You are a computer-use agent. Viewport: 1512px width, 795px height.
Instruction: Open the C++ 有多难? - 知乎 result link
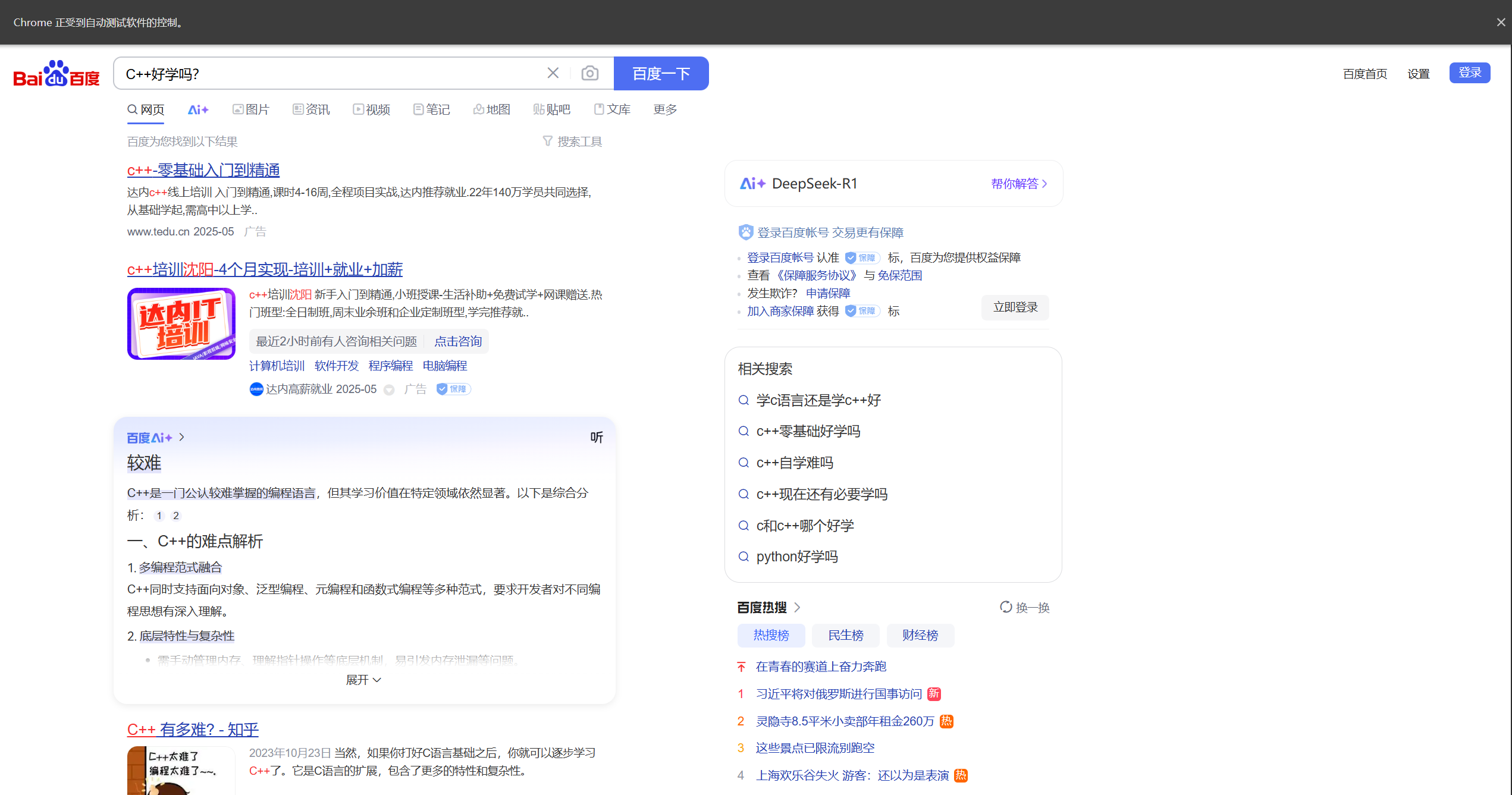click(193, 729)
